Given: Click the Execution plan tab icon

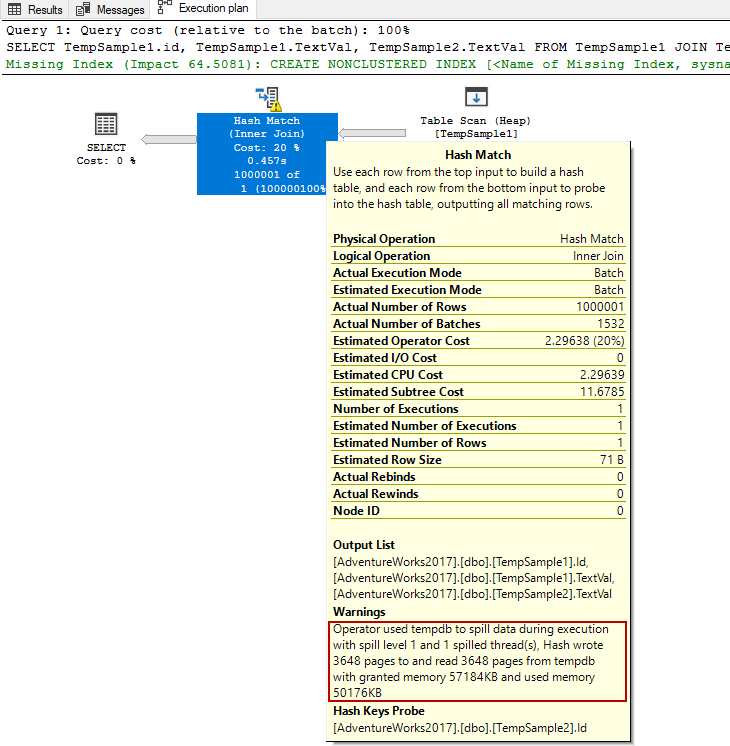Looking at the screenshot, I should click(x=164, y=7).
